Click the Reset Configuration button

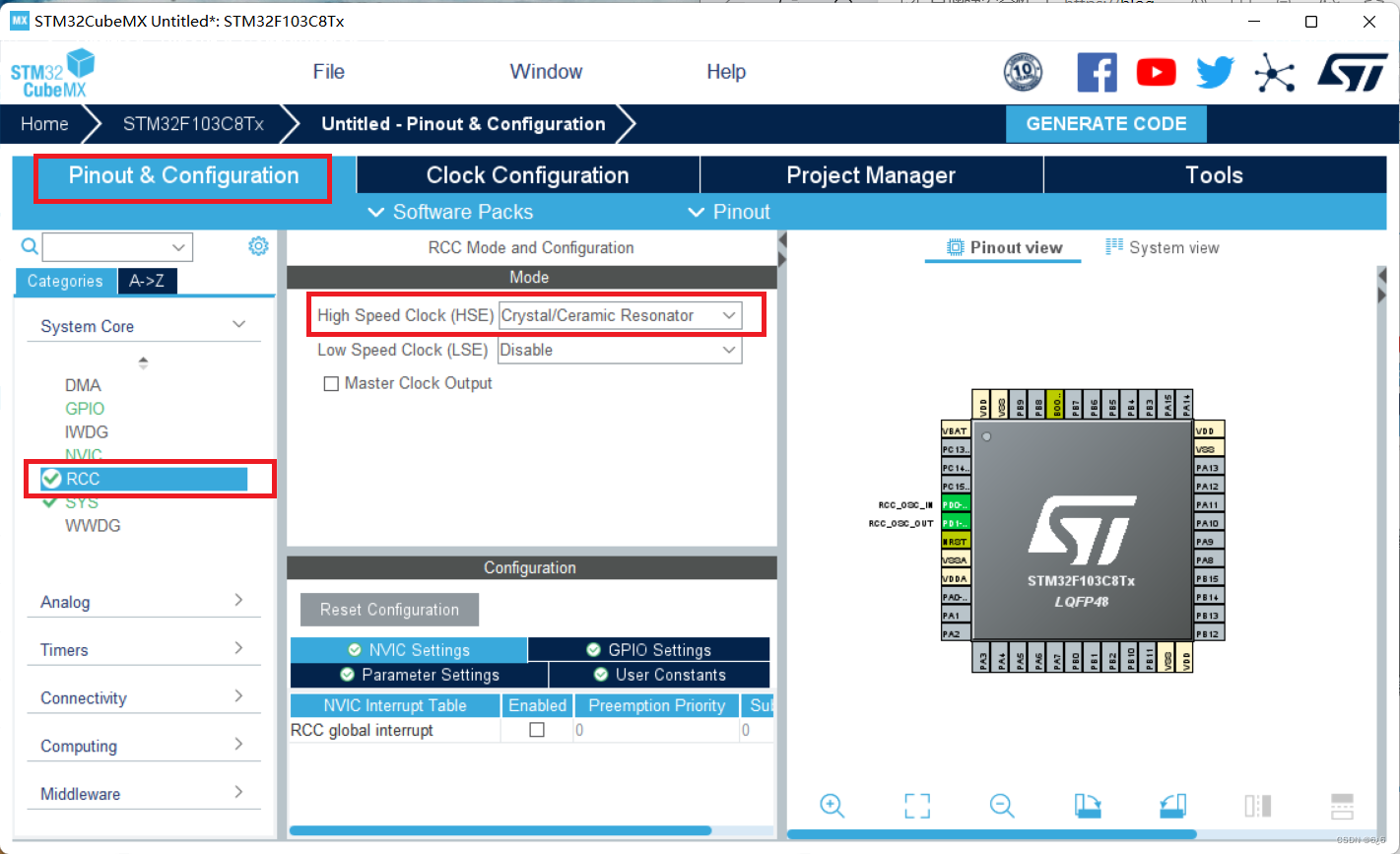[x=389, y=610]
